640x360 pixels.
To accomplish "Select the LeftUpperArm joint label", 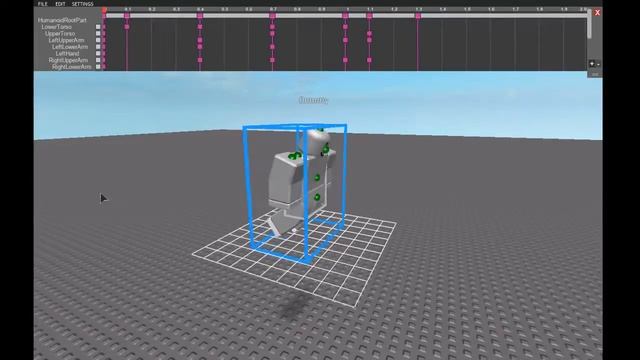I will (66, 40).
